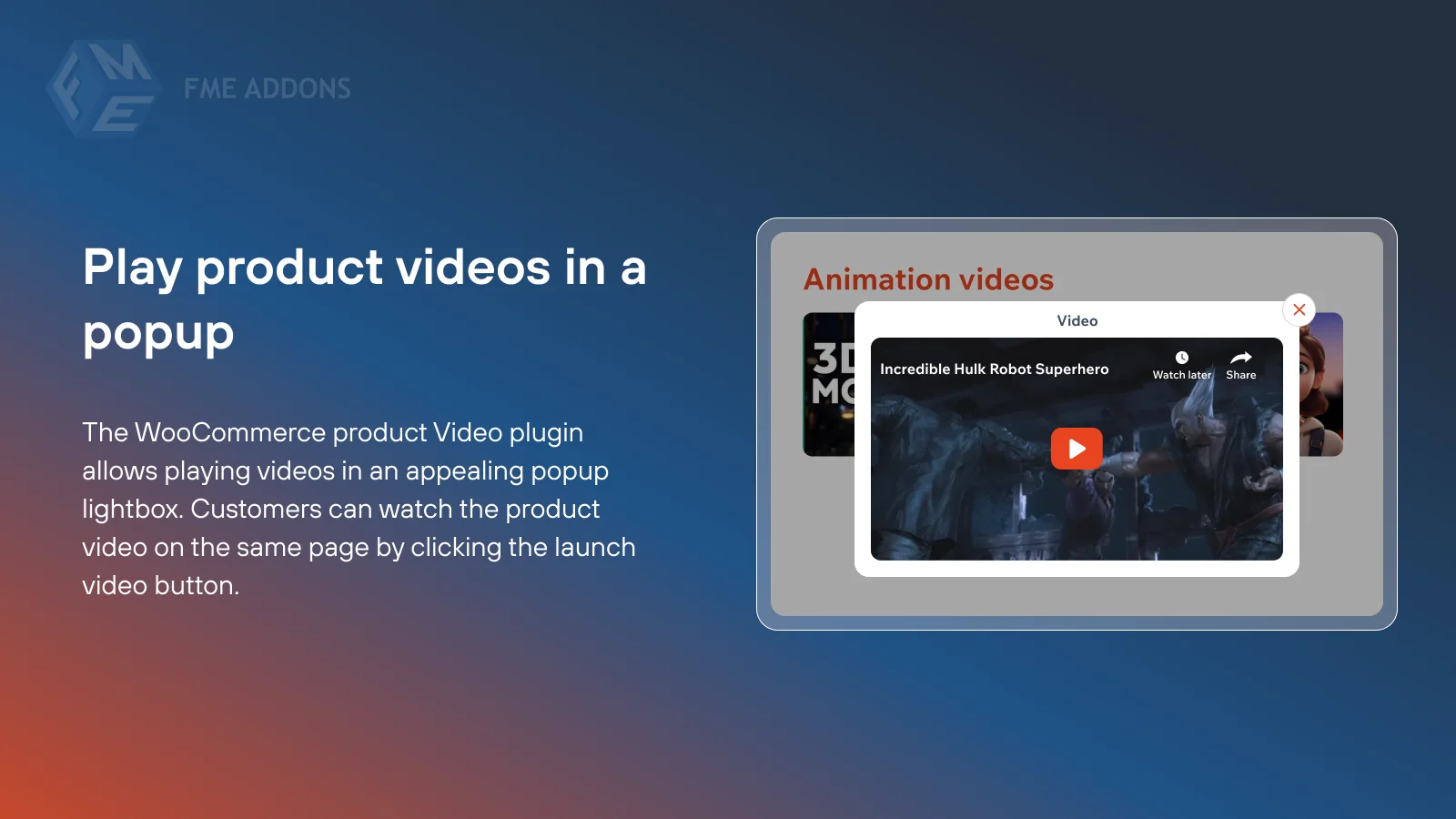
Task: Click the Animation videos heading
Action: [x=928, y=279]
